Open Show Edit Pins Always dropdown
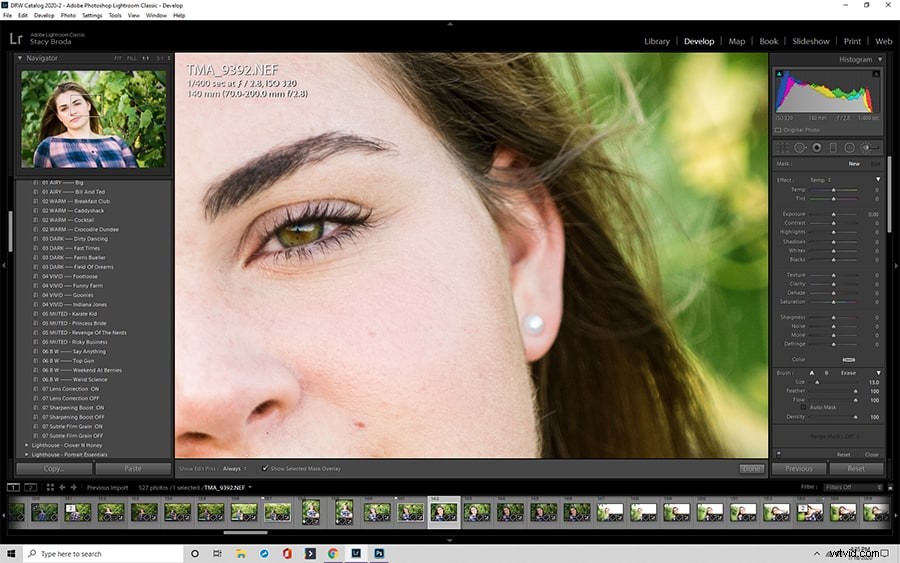Viewport: 900px width, 563px height. pyautogui.click(x=234, y=469)
